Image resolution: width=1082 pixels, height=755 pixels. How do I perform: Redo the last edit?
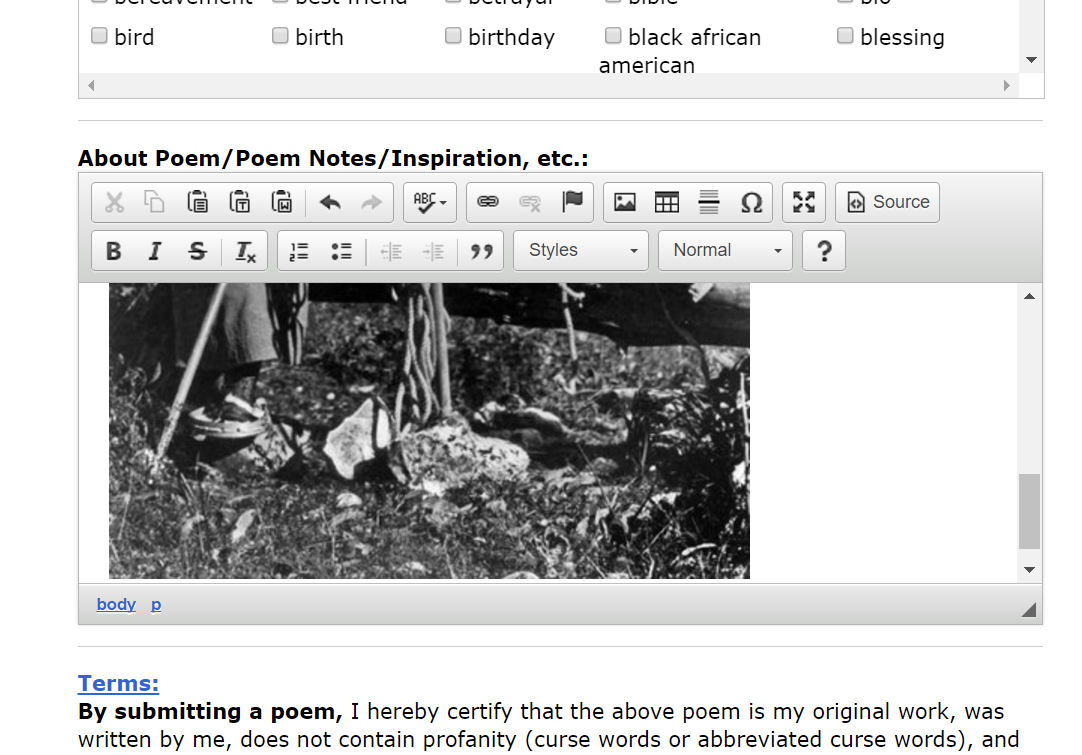[x=372, y=202]
